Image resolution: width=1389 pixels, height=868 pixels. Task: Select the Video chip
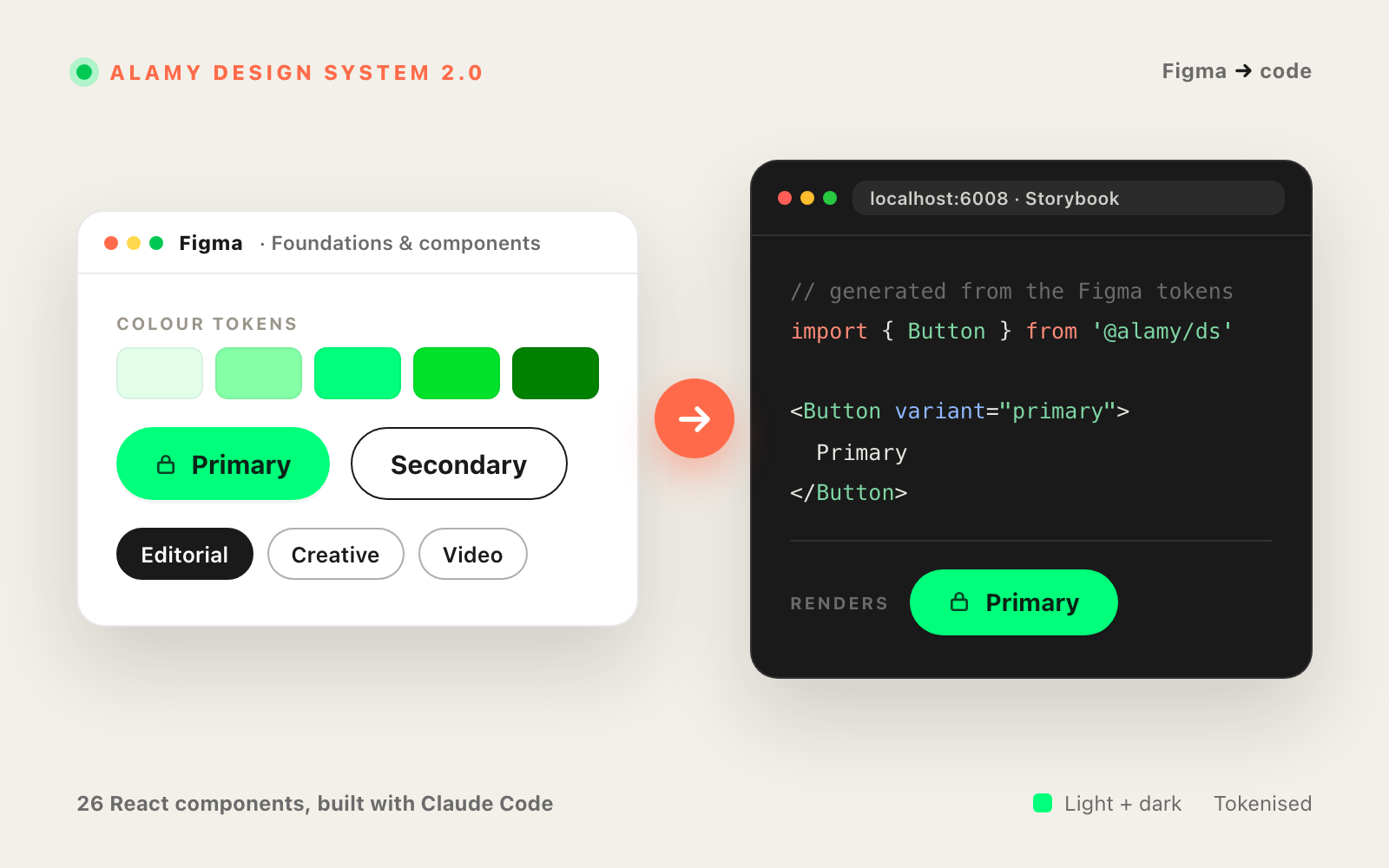[x=473, y=554]
